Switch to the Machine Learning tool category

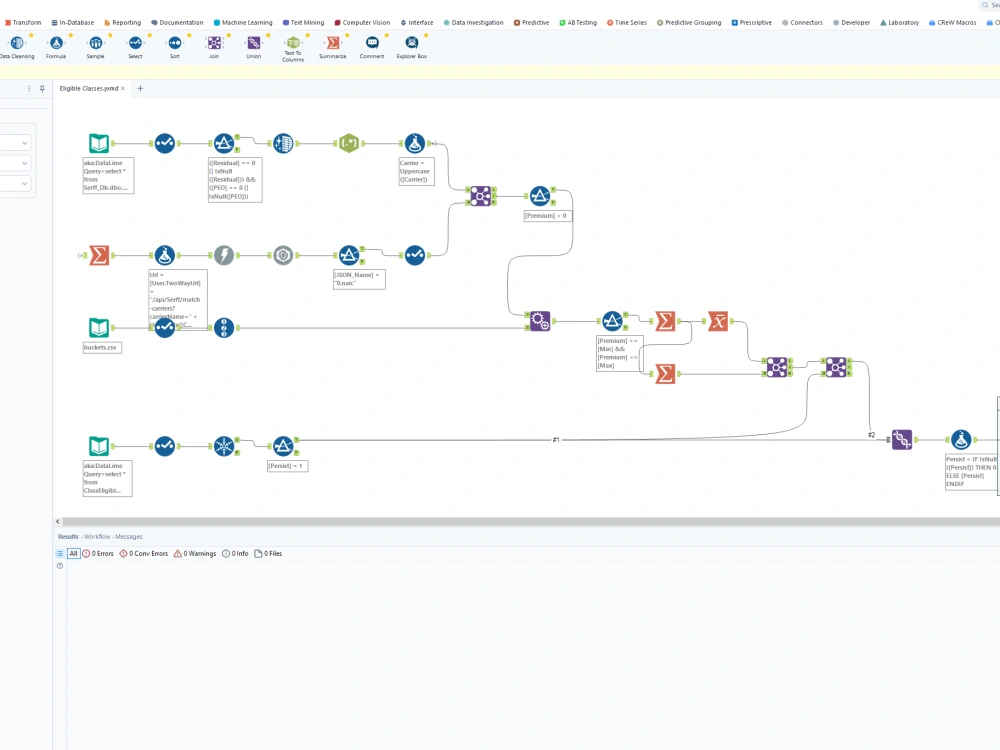(245, 22)
